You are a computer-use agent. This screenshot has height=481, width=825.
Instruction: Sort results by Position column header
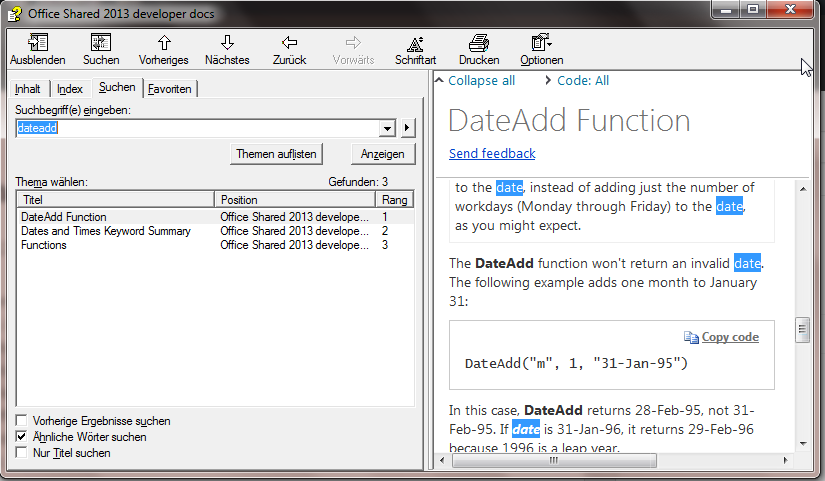[x=295, y=199]
